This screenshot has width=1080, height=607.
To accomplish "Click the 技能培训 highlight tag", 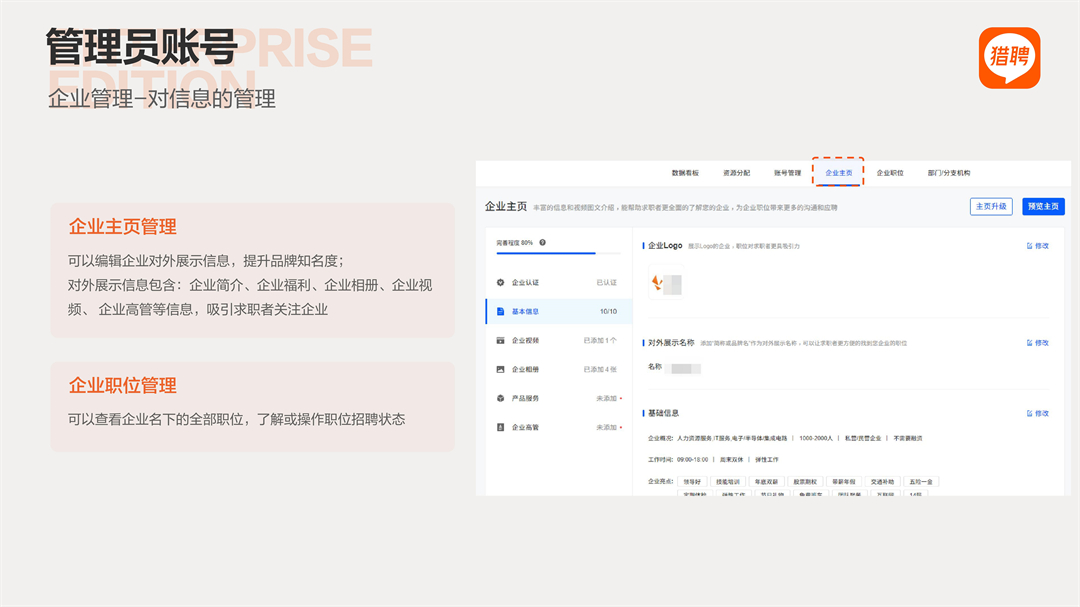I will [728, 482].
